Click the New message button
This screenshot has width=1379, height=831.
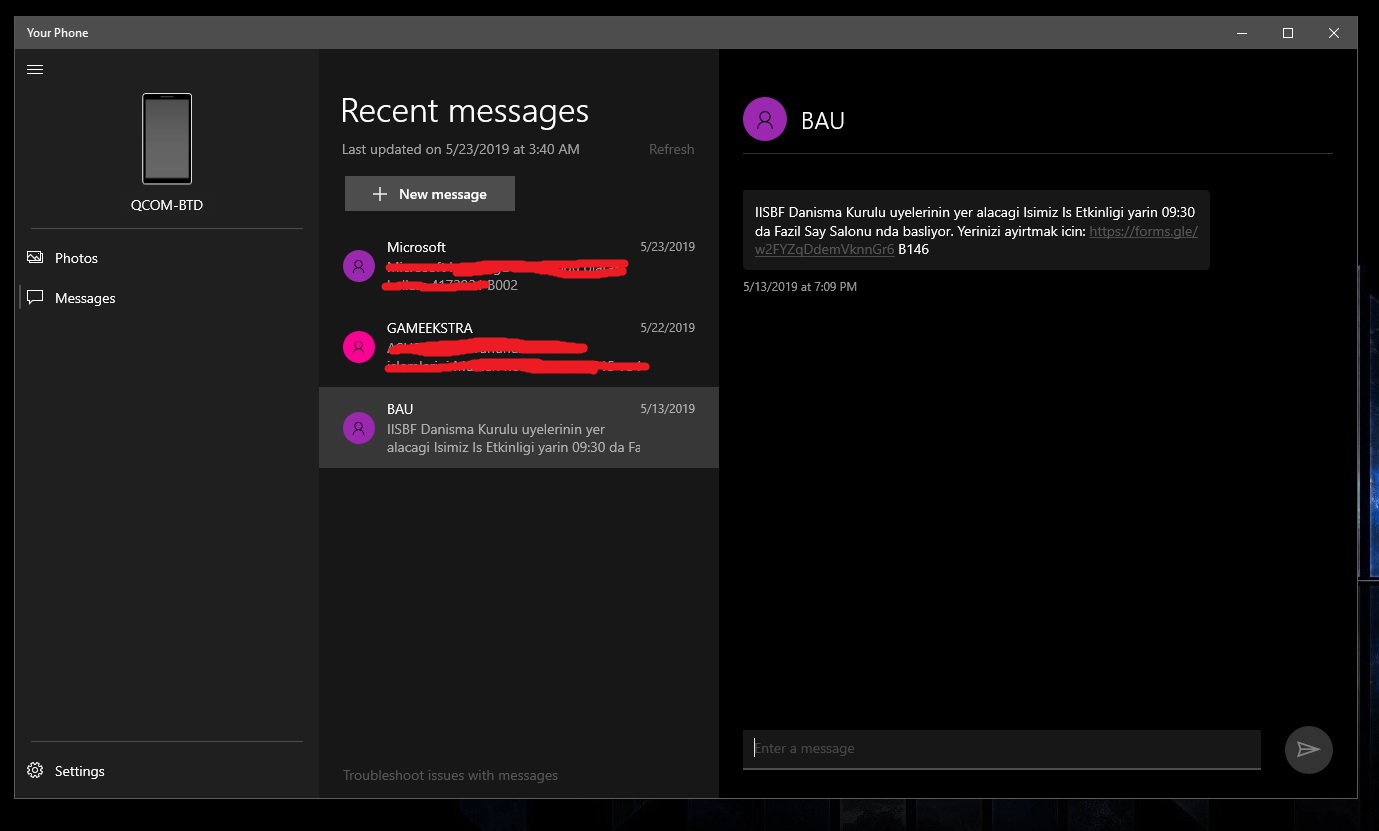tap(430, 194)
